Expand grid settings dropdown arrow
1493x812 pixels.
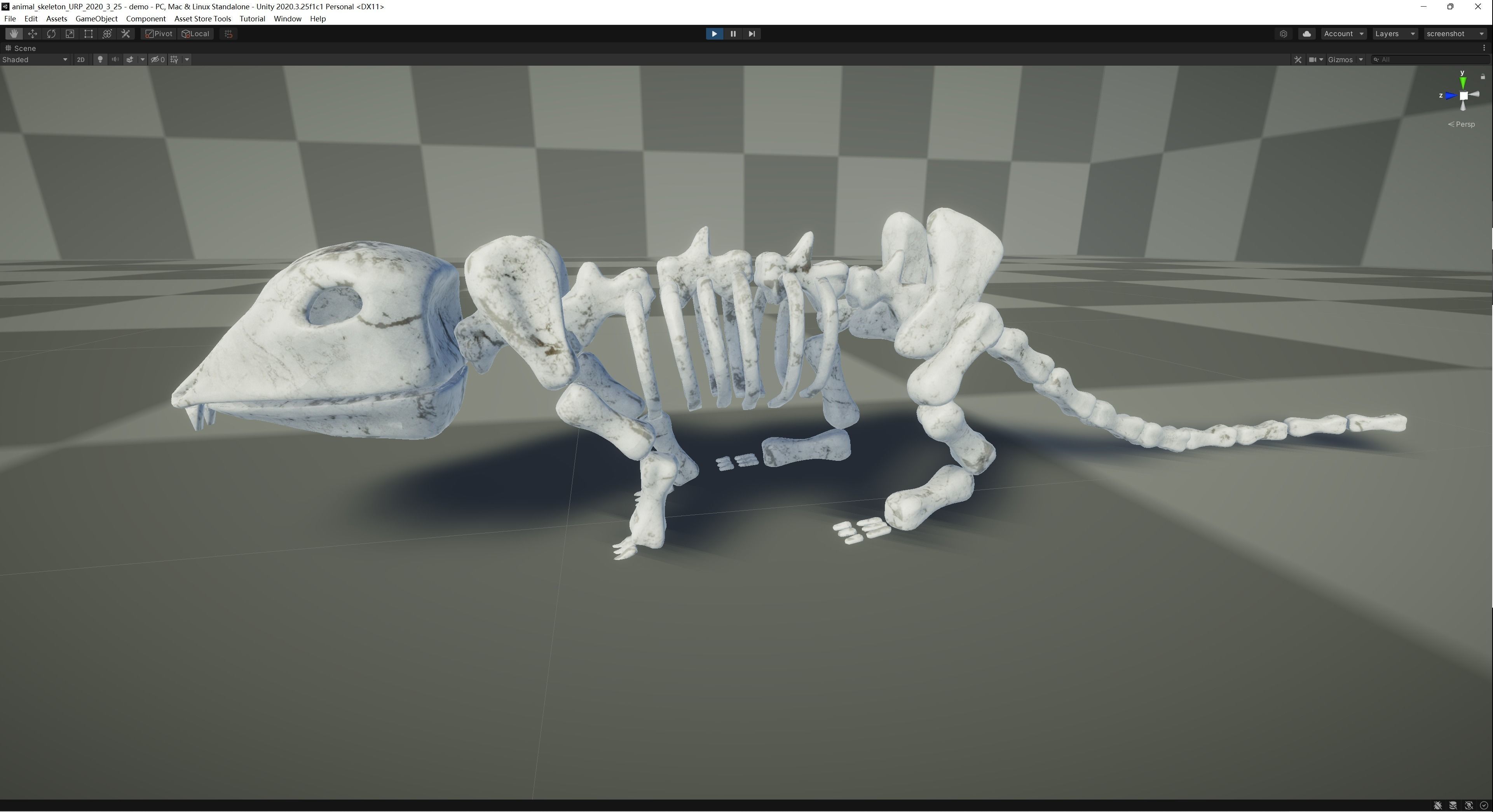(187, 59)
